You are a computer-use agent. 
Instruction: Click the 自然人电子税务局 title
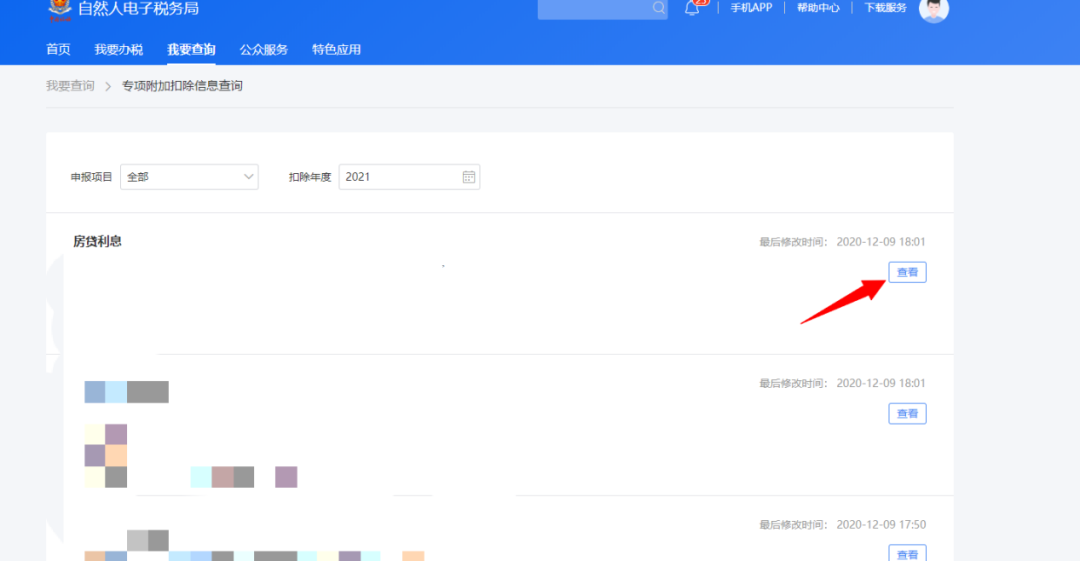coord(138,8)
